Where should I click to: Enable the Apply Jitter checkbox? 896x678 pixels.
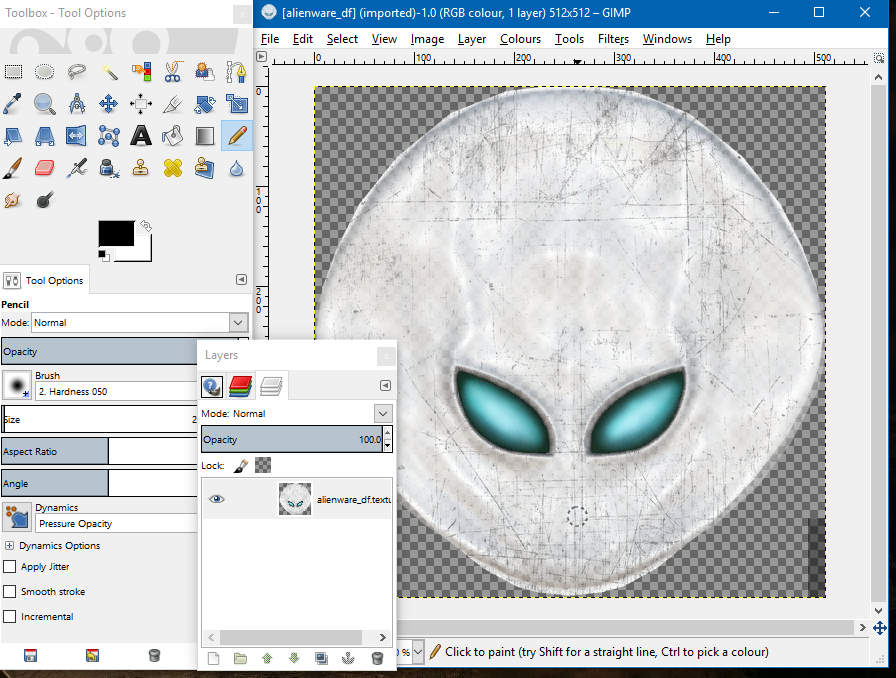coord(10,567)
